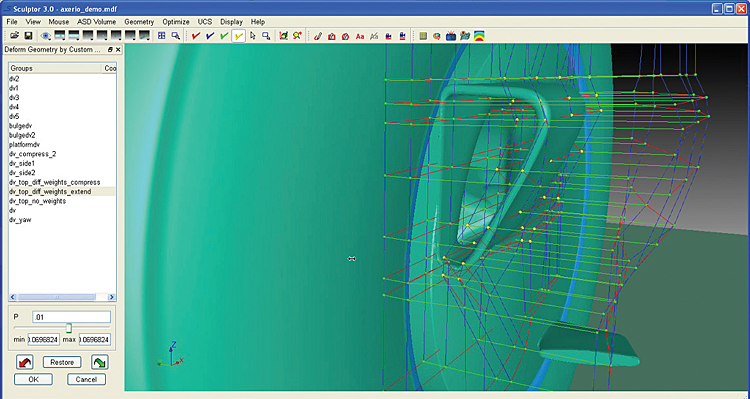Click the green grid control-point icon
The image size is (750, 399).
[x=284, y=36]
